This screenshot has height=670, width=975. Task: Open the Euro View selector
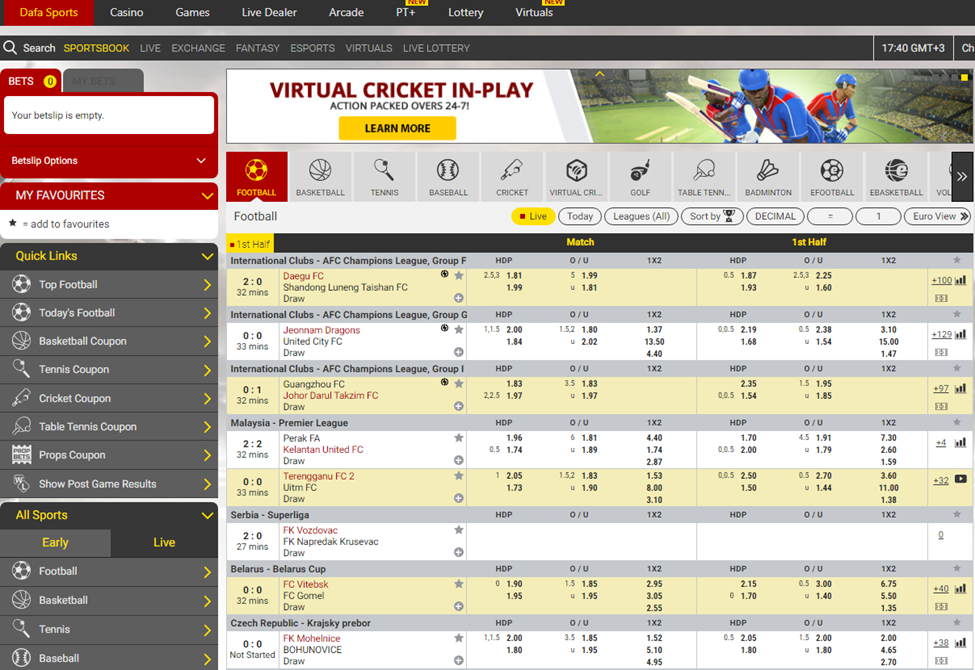point(938,216)
